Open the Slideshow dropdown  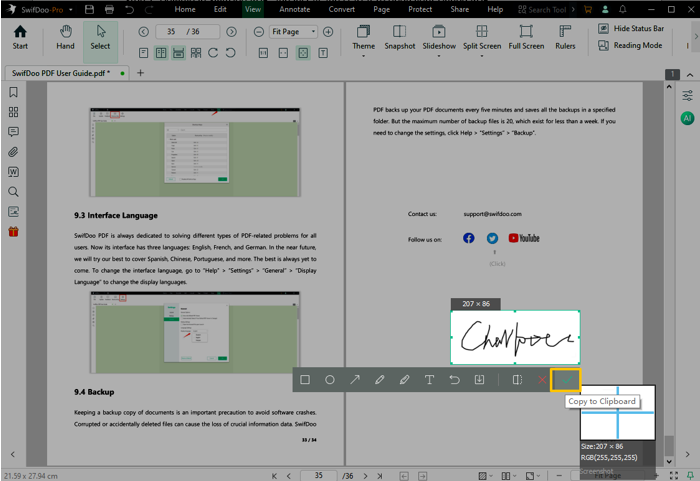coord(439,41)
